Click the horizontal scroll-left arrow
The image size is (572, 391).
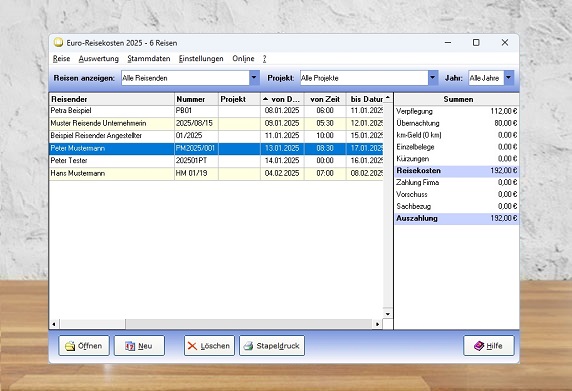(x=54, y=324)
